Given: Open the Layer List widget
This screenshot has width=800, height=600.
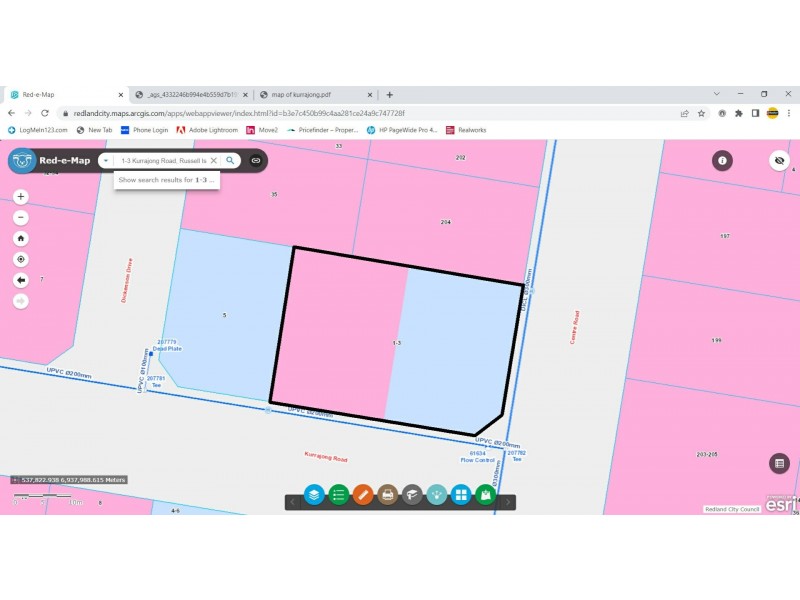Looking at the screenshot, I should [x=314, y=494].
